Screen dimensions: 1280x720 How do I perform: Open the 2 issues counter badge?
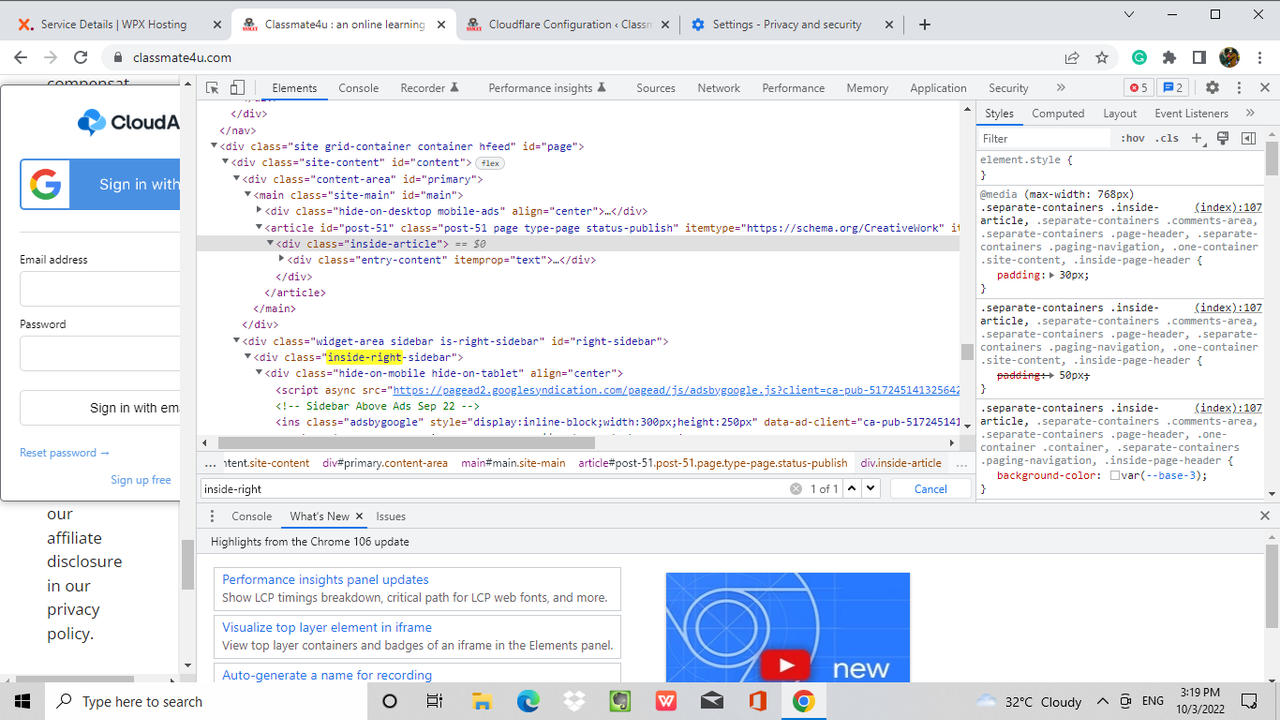coord(1173,88)
